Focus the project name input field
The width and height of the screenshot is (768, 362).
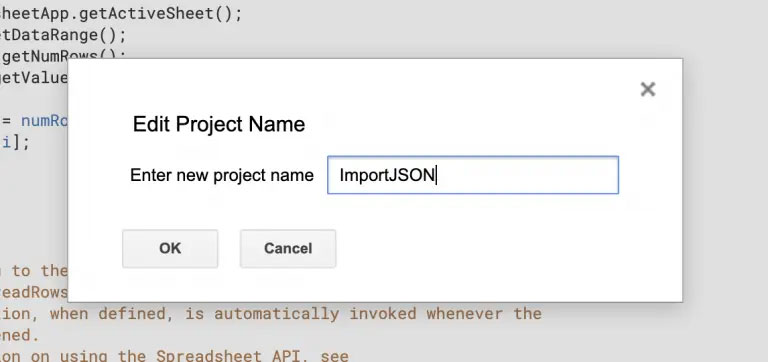click(473, 175)
